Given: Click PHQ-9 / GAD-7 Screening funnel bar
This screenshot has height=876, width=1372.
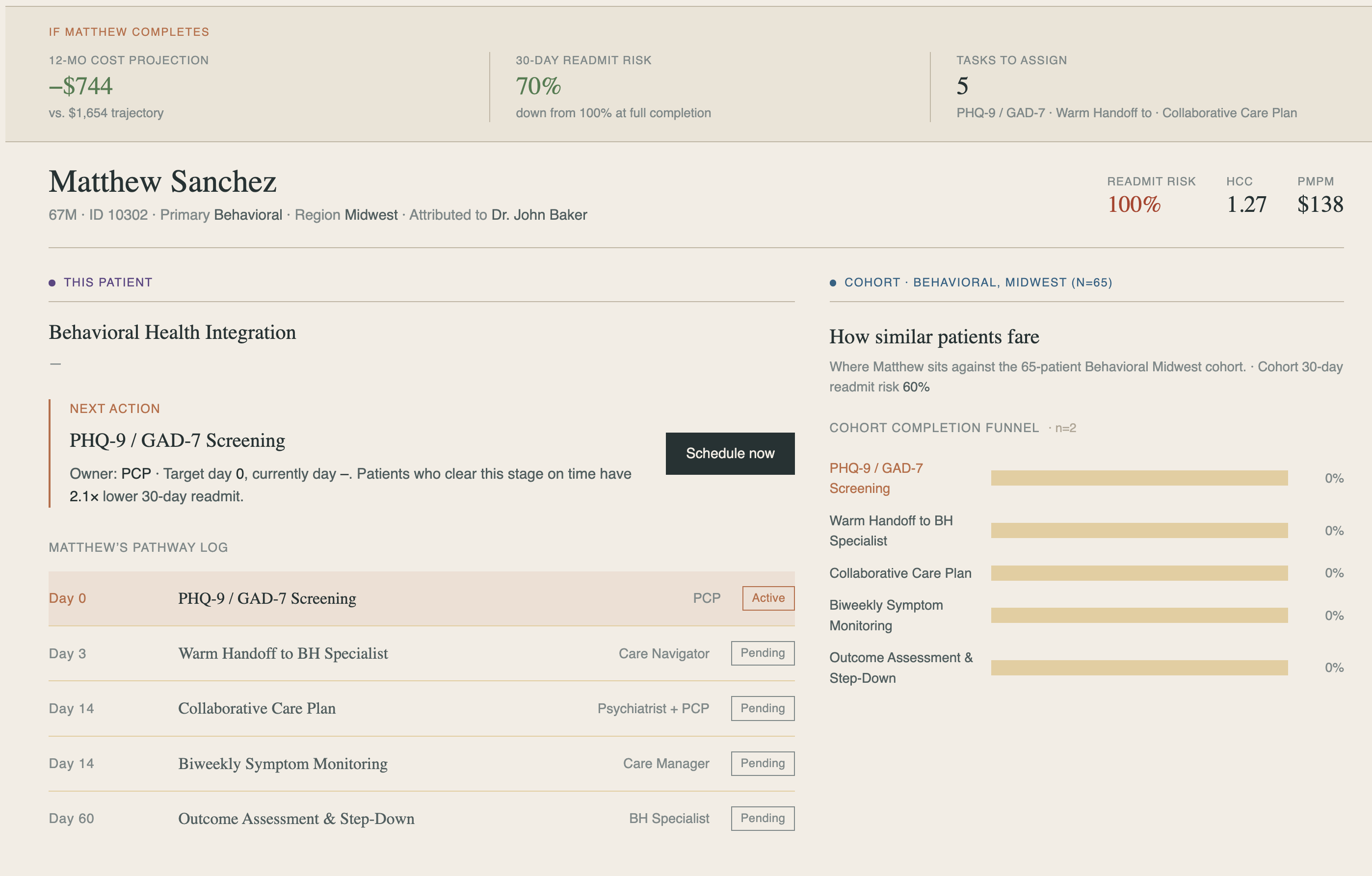Looking at the screenshot, I should pyautogui.click(x=1139, y=478).
